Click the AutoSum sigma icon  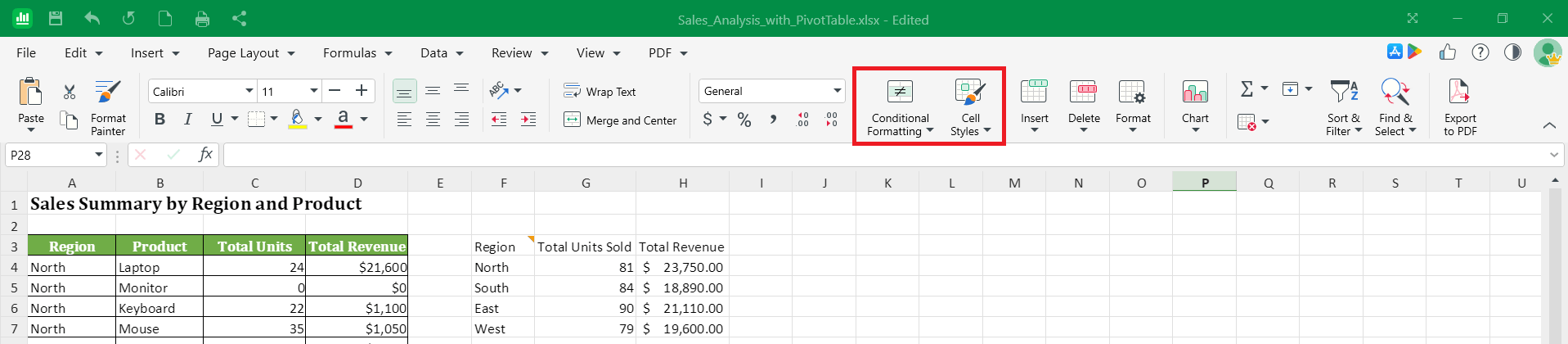click(x=1247, y=88)
